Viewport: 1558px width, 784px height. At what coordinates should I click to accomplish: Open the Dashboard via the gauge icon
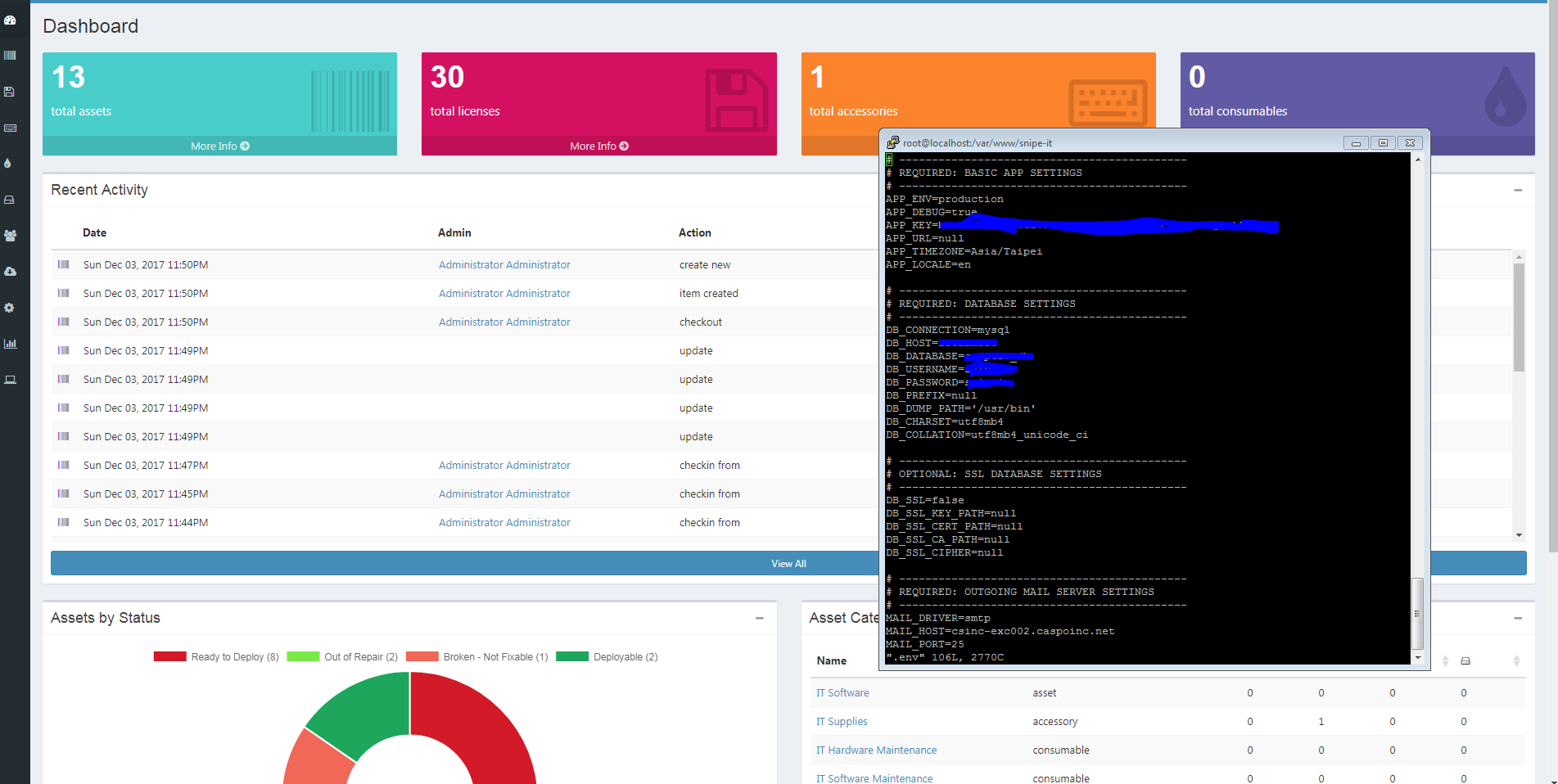[x=11, y=20]
